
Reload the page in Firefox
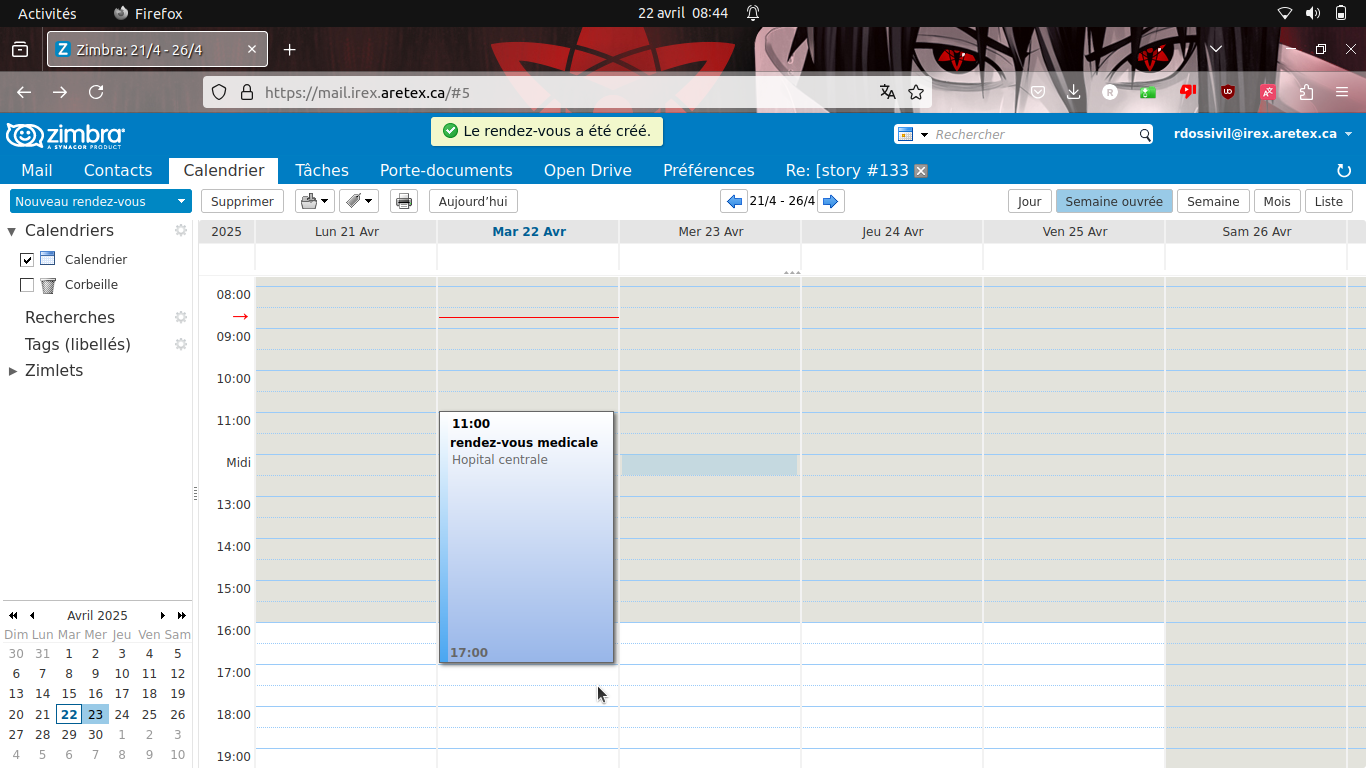click(96, 92)
